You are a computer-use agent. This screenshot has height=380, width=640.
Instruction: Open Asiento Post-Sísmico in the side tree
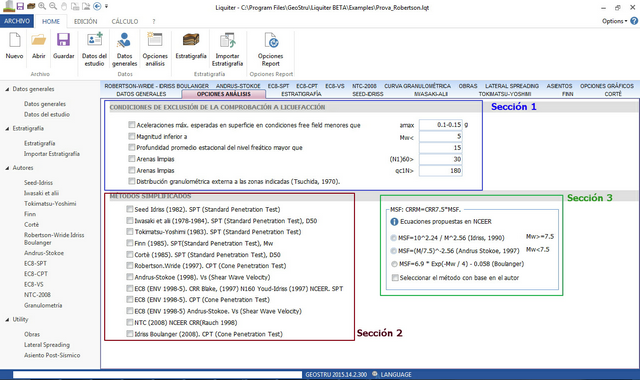click(x=52, y=355)
